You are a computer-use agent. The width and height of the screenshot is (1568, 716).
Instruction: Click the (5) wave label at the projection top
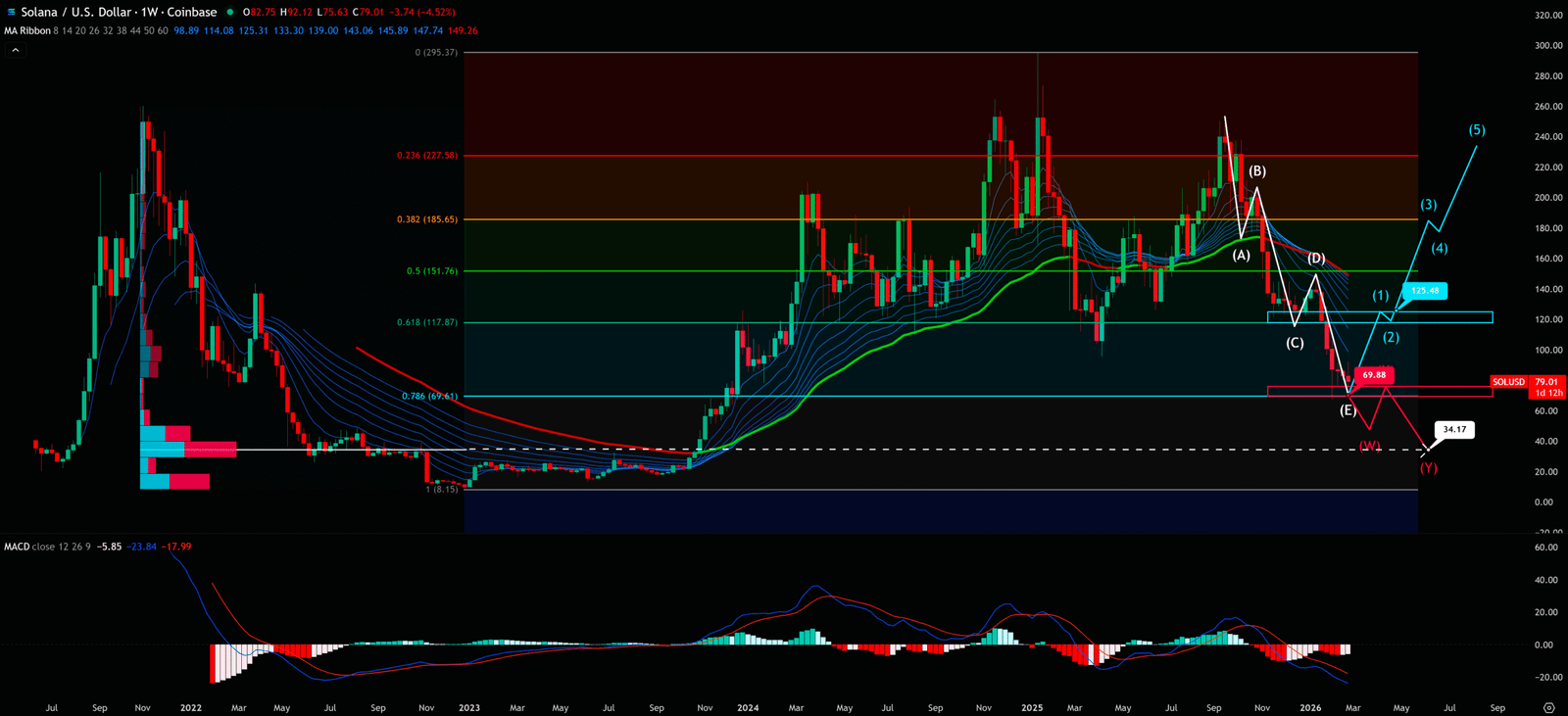pyautogui.click(x=1476, y=130)
